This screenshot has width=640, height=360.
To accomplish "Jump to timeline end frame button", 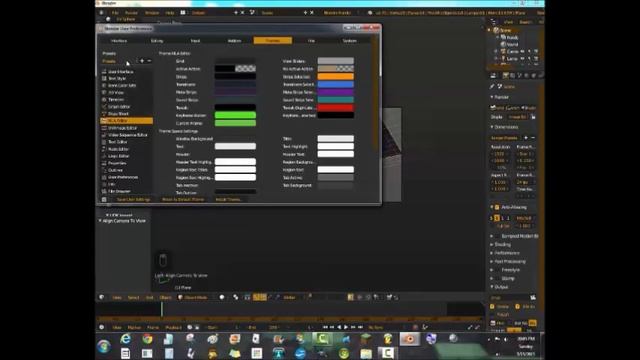I will [x=360, y=327].
